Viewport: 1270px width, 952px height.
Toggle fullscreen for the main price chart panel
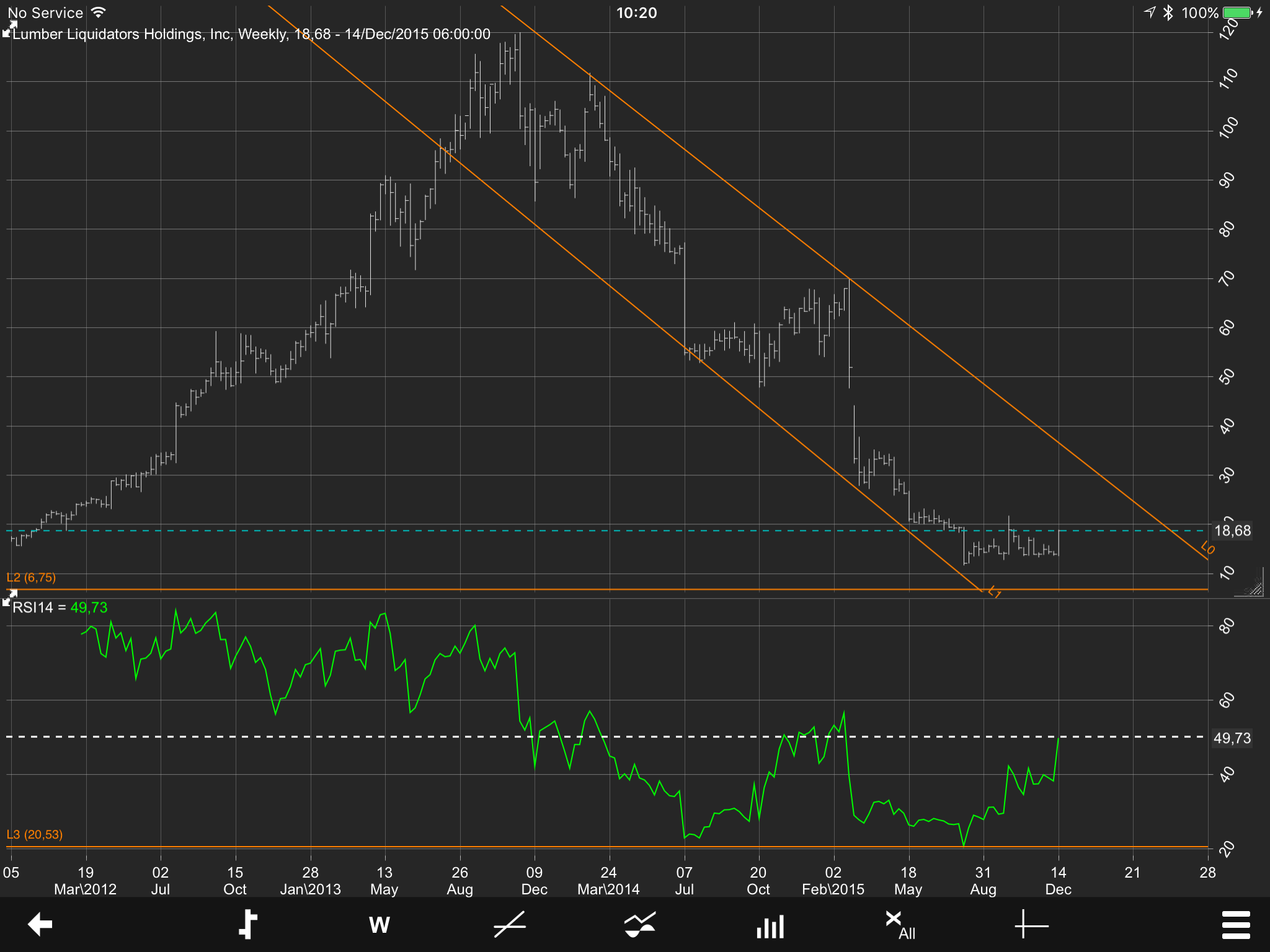click(x=11, y=26)
